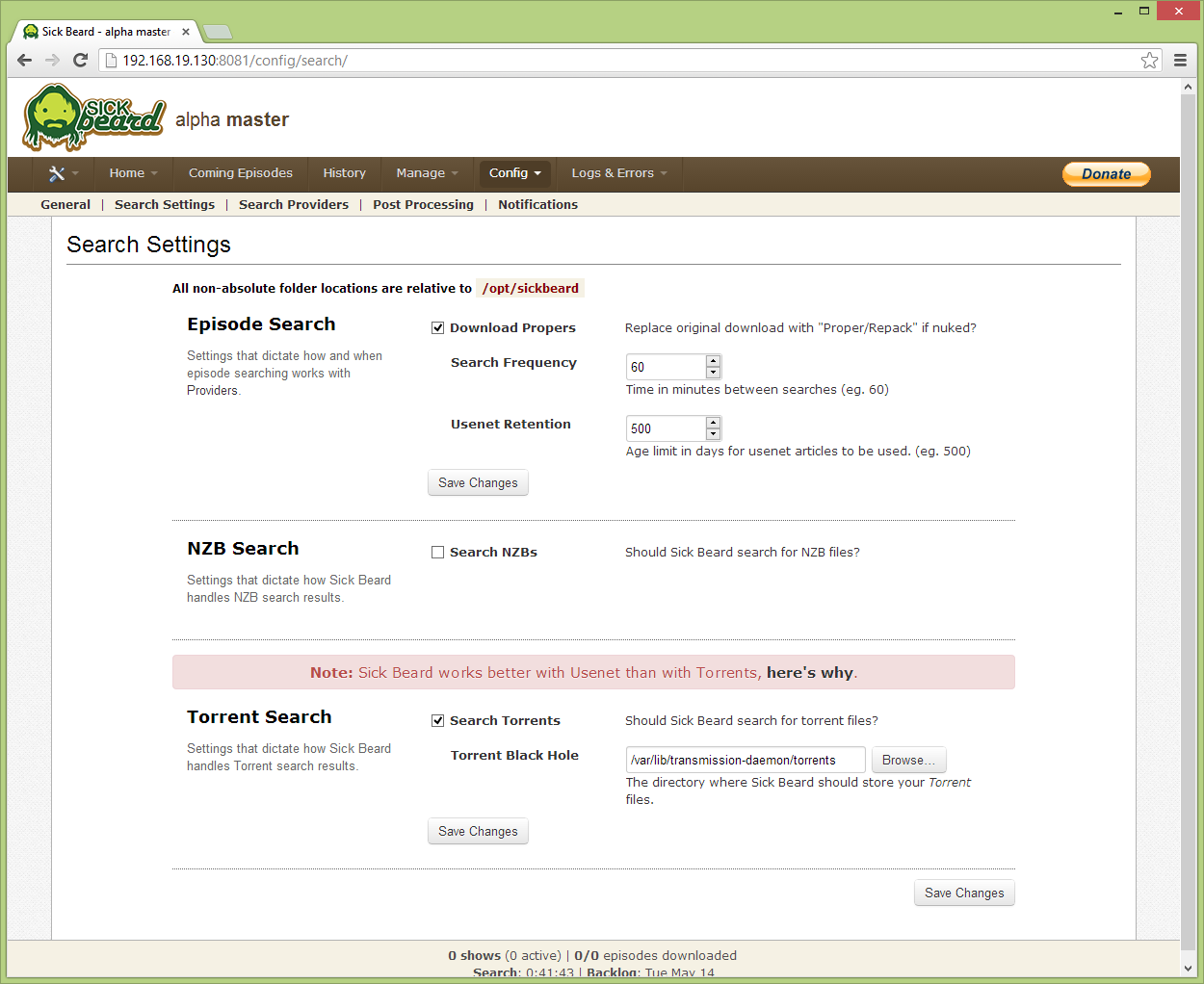The image size is (1204, 984).
Task: Disable the Search Torrents checkbox
Action: (437, 721)
